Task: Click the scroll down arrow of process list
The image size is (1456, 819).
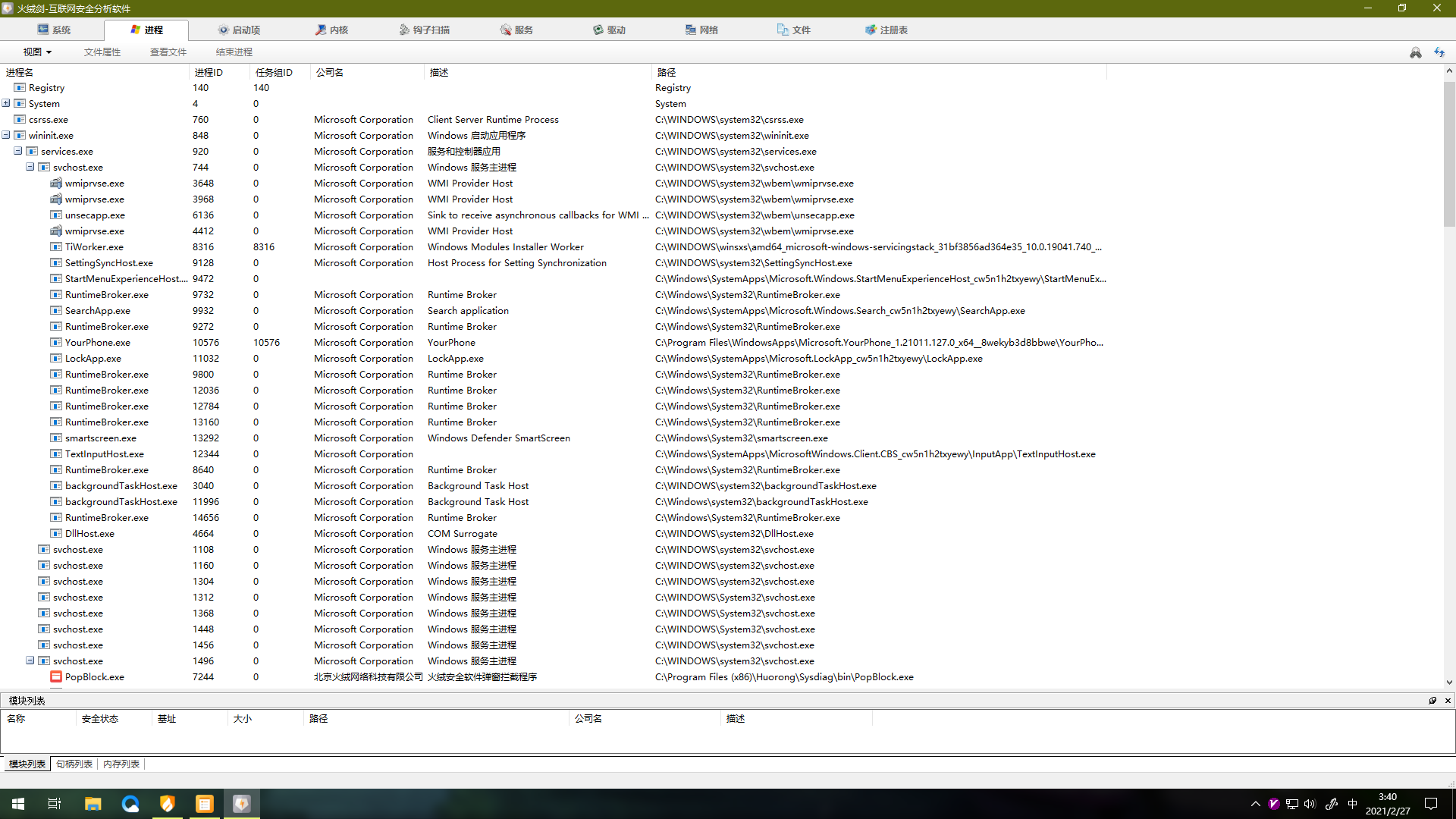Action: tap(1449, 682)
